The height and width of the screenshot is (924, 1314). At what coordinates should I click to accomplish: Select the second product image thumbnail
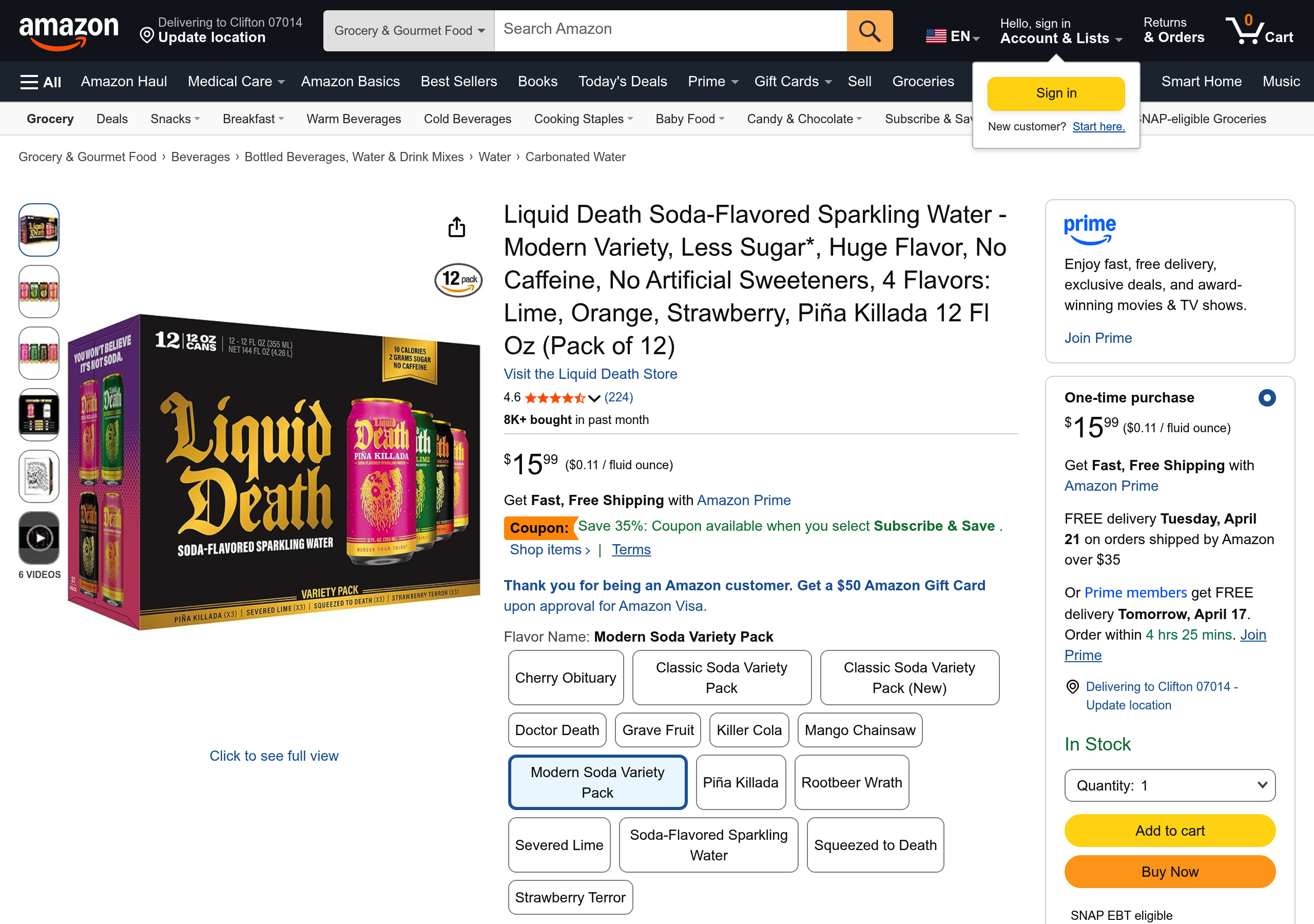[38, 292]
